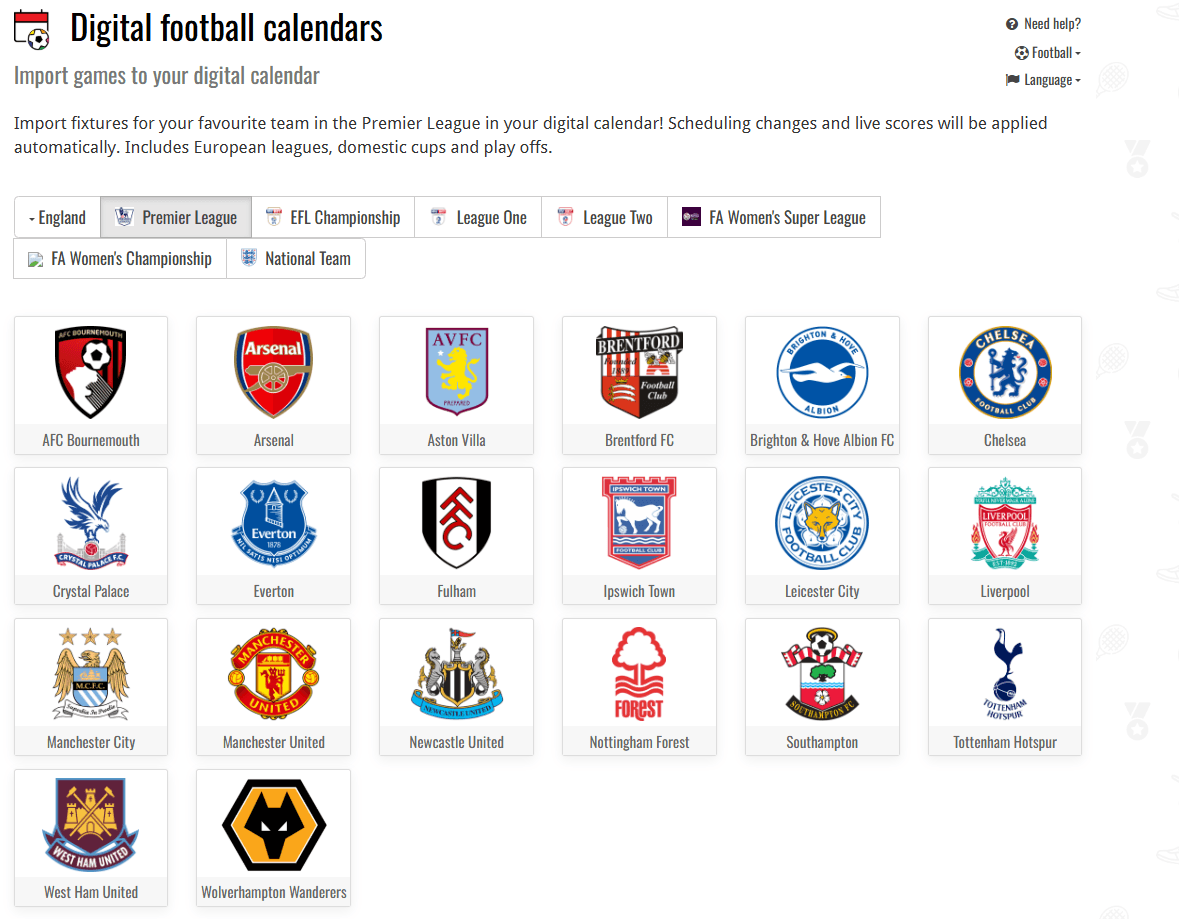Select the Chelsea badge icon
Screen dimensions: 1179x919
(x=1005, y=372)
